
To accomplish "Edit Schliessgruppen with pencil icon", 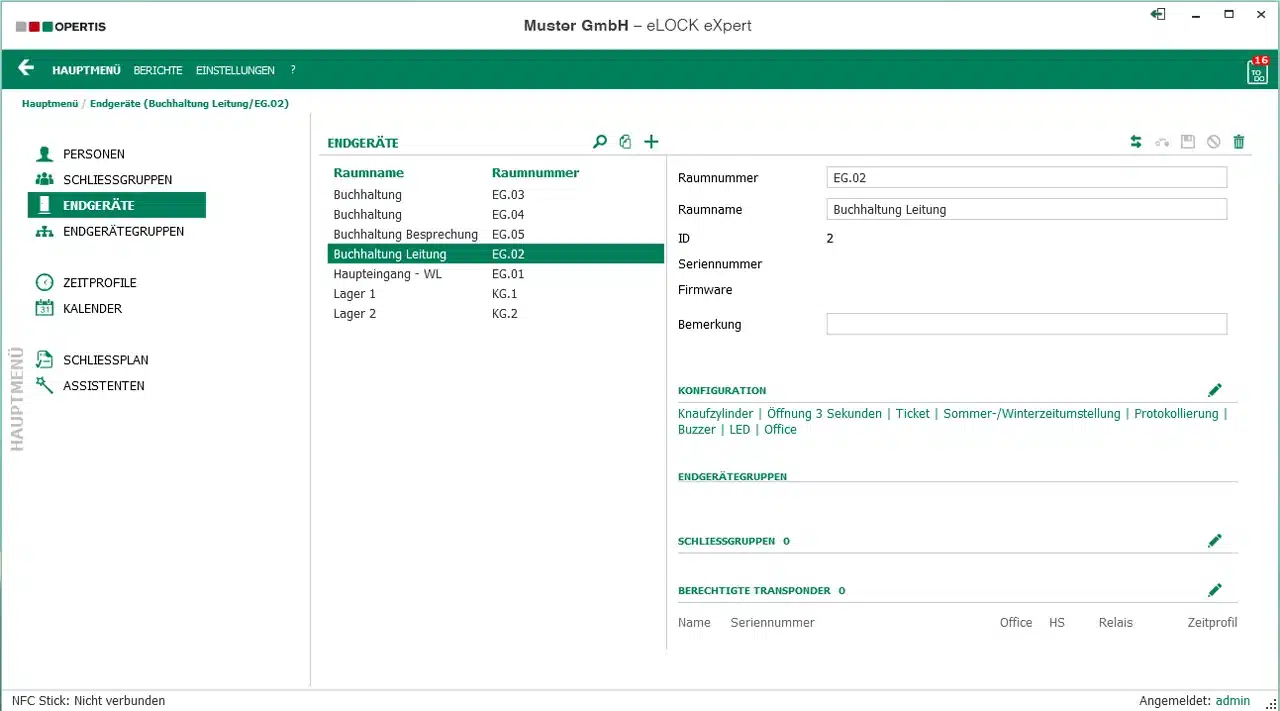I will point(1215,541).
